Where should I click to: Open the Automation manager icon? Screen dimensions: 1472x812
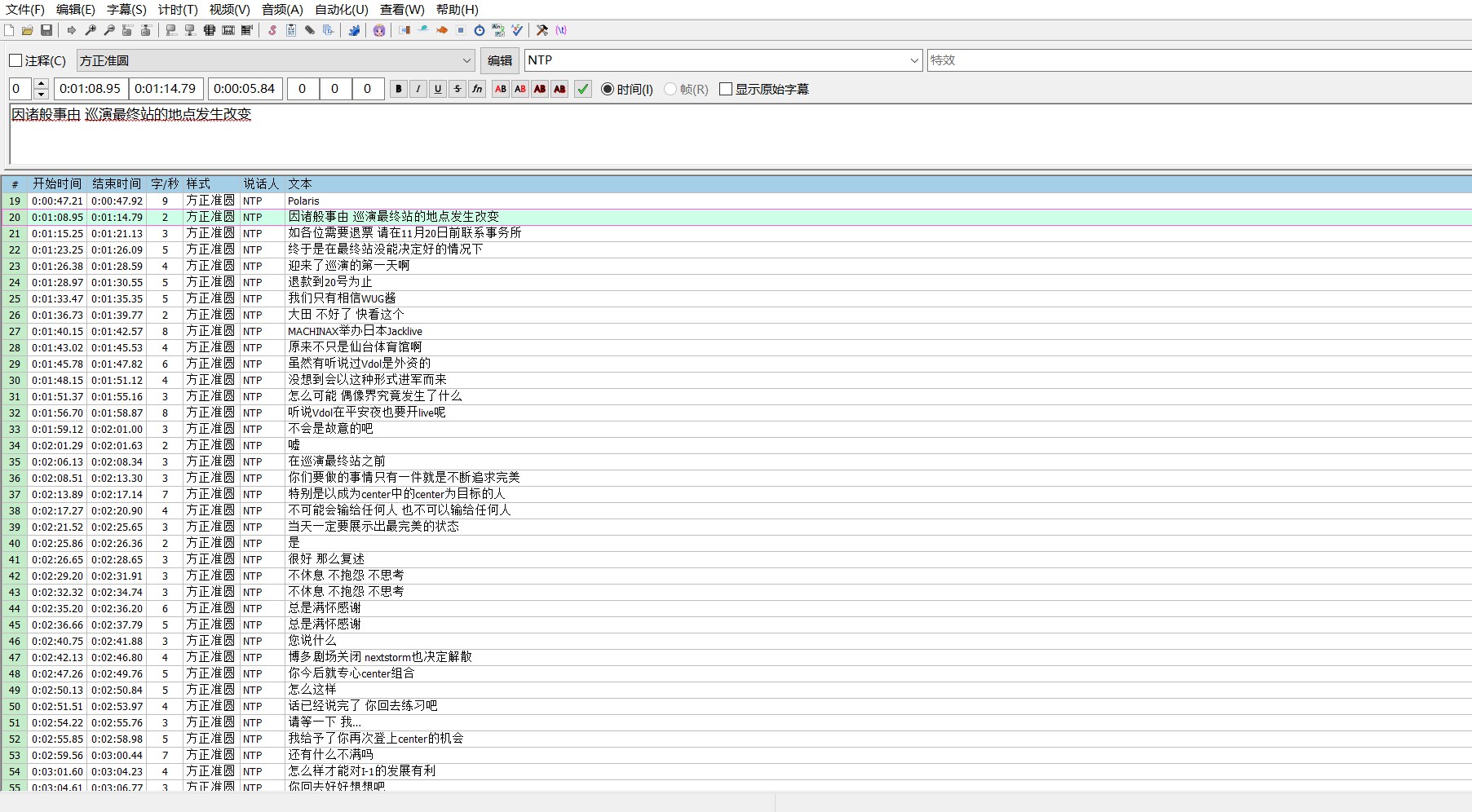354,30
